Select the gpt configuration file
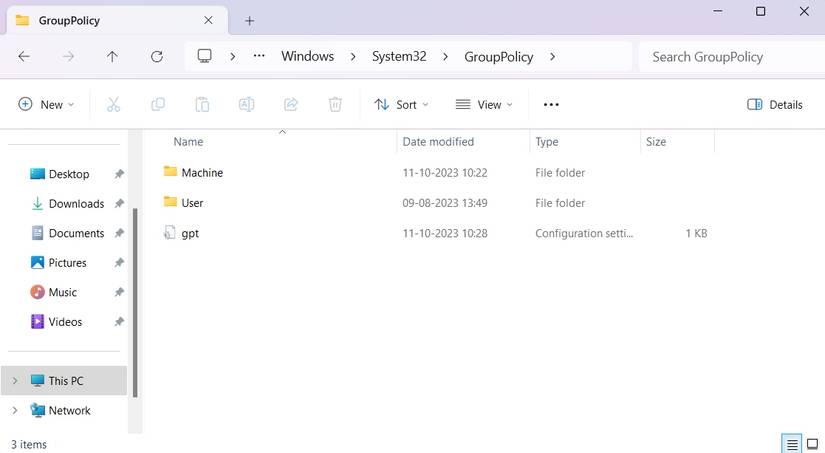Viewport: 825px width, 453px height. pyautogui.click(x=190, y=233)
